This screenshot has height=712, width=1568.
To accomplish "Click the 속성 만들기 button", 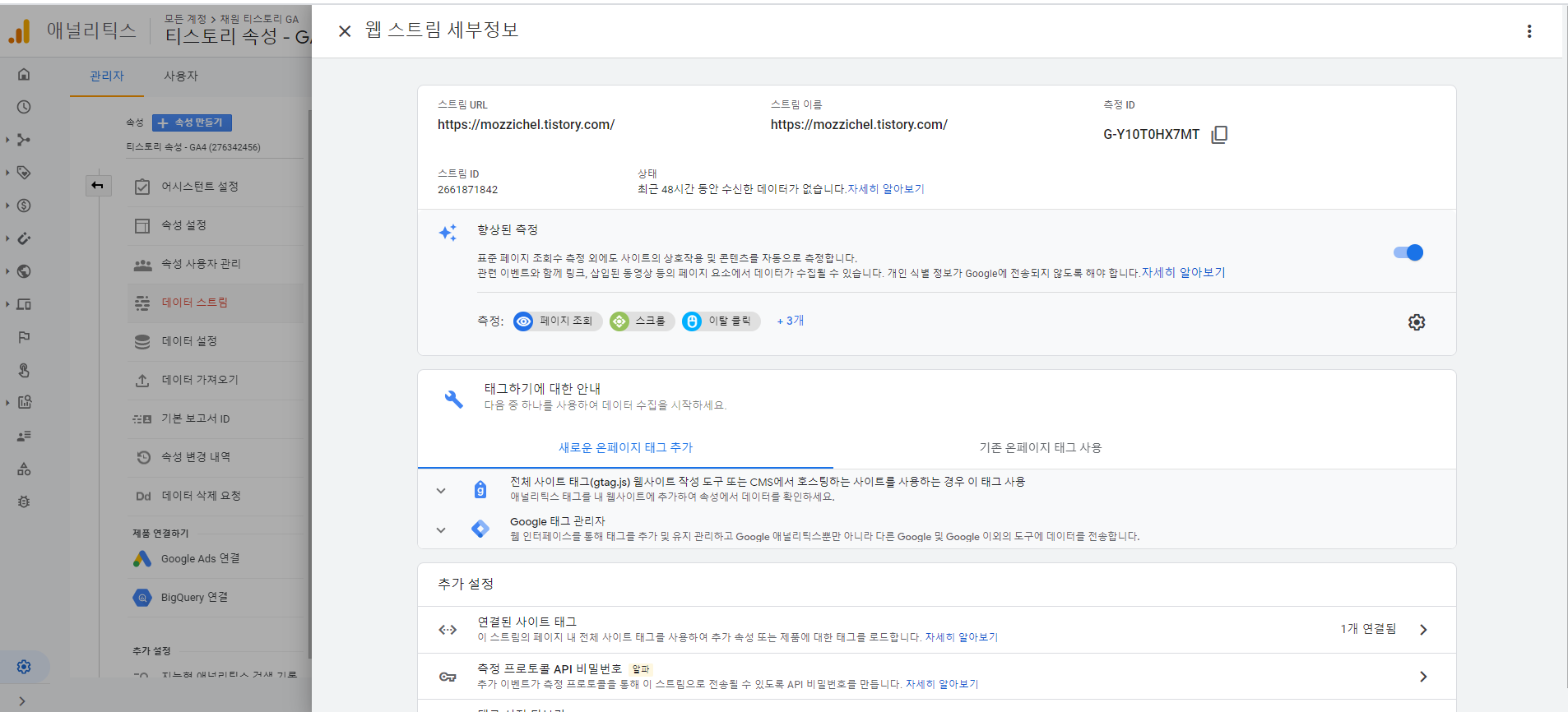I will coord(192,123).
